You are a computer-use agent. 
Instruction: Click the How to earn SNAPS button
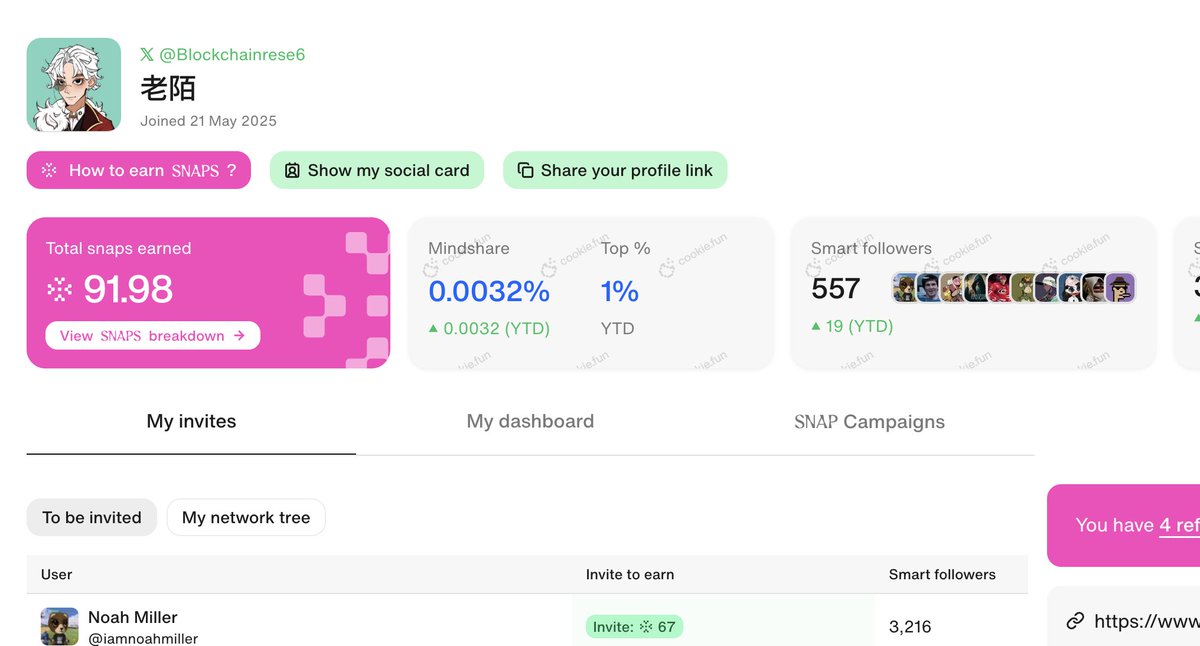(138, 170)
